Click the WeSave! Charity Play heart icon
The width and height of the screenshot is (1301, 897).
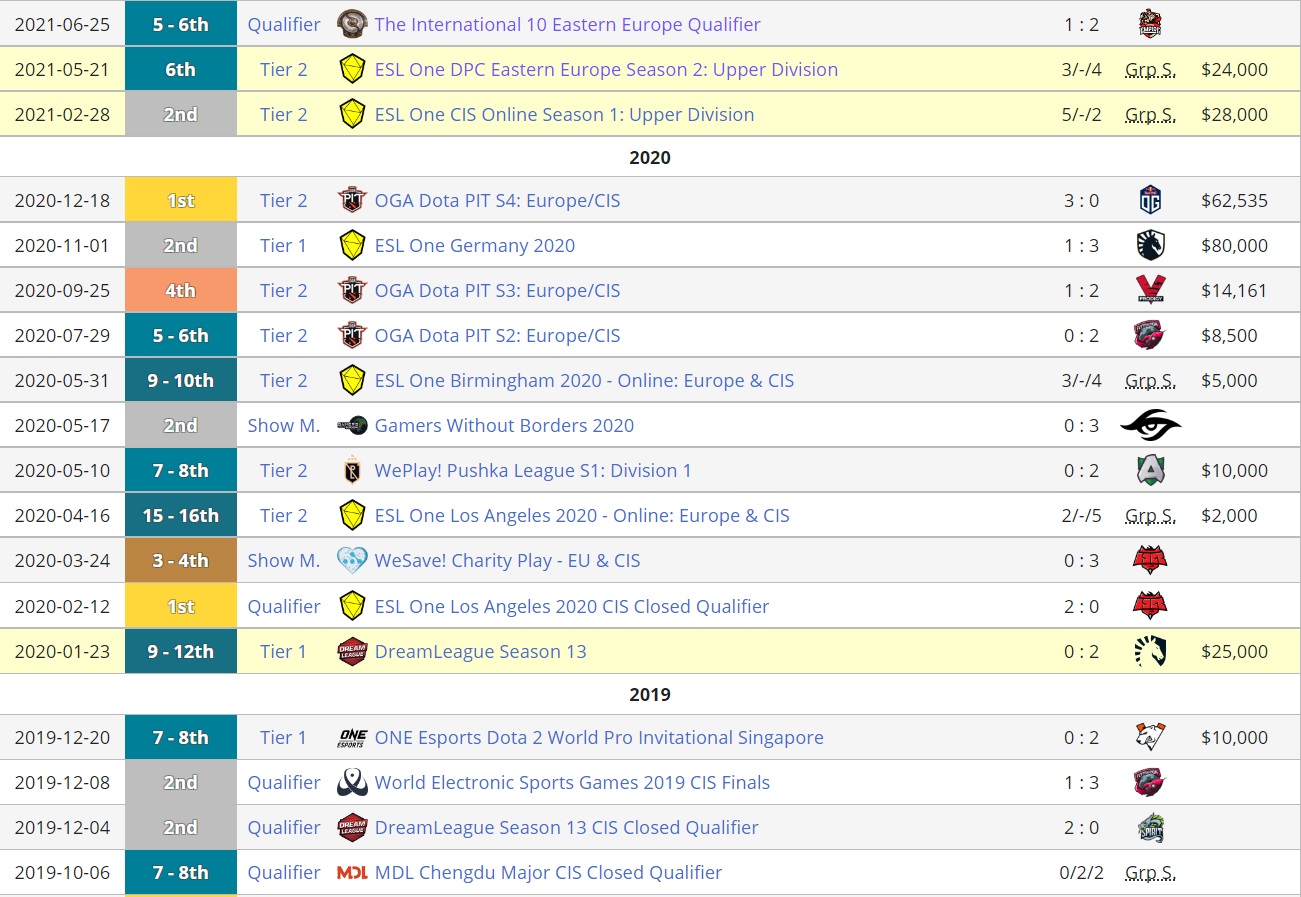click(352, 561)
